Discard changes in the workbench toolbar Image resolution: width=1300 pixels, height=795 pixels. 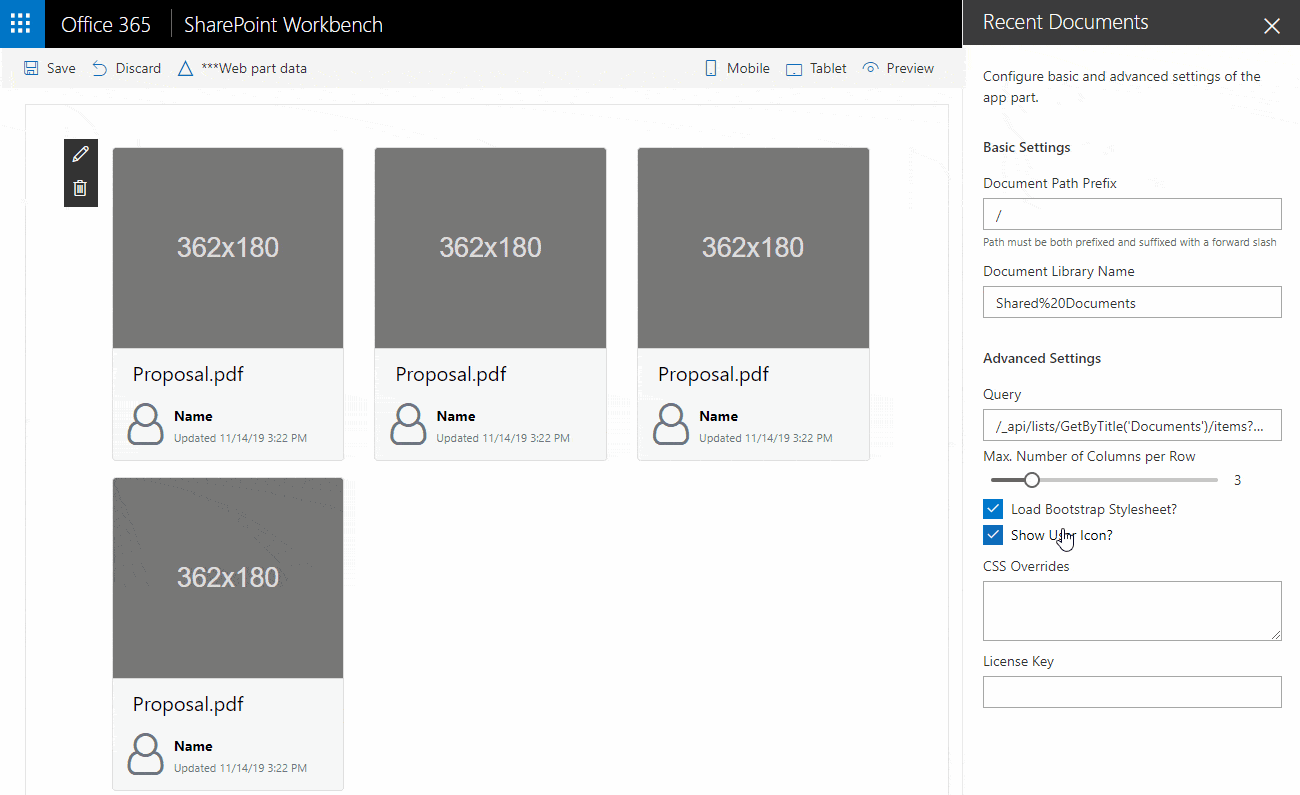tap(127, 69)
